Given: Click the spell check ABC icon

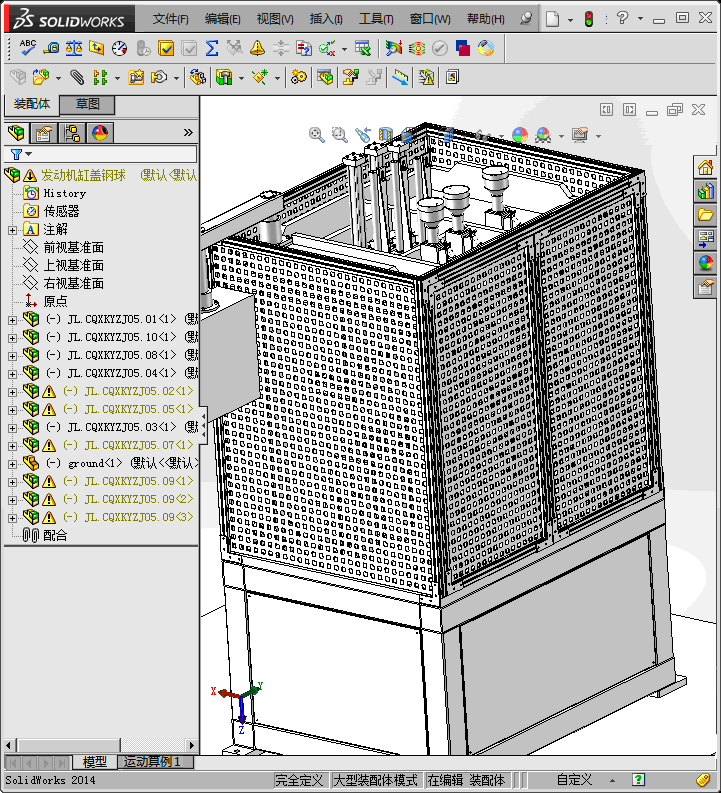Looking at the screenshot, I should coord(28,47).
